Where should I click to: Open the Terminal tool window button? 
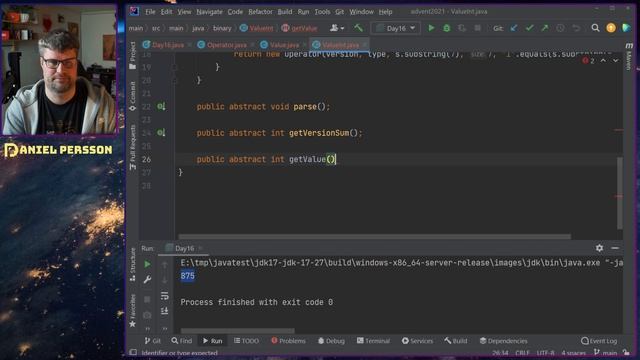click(373, 341)
